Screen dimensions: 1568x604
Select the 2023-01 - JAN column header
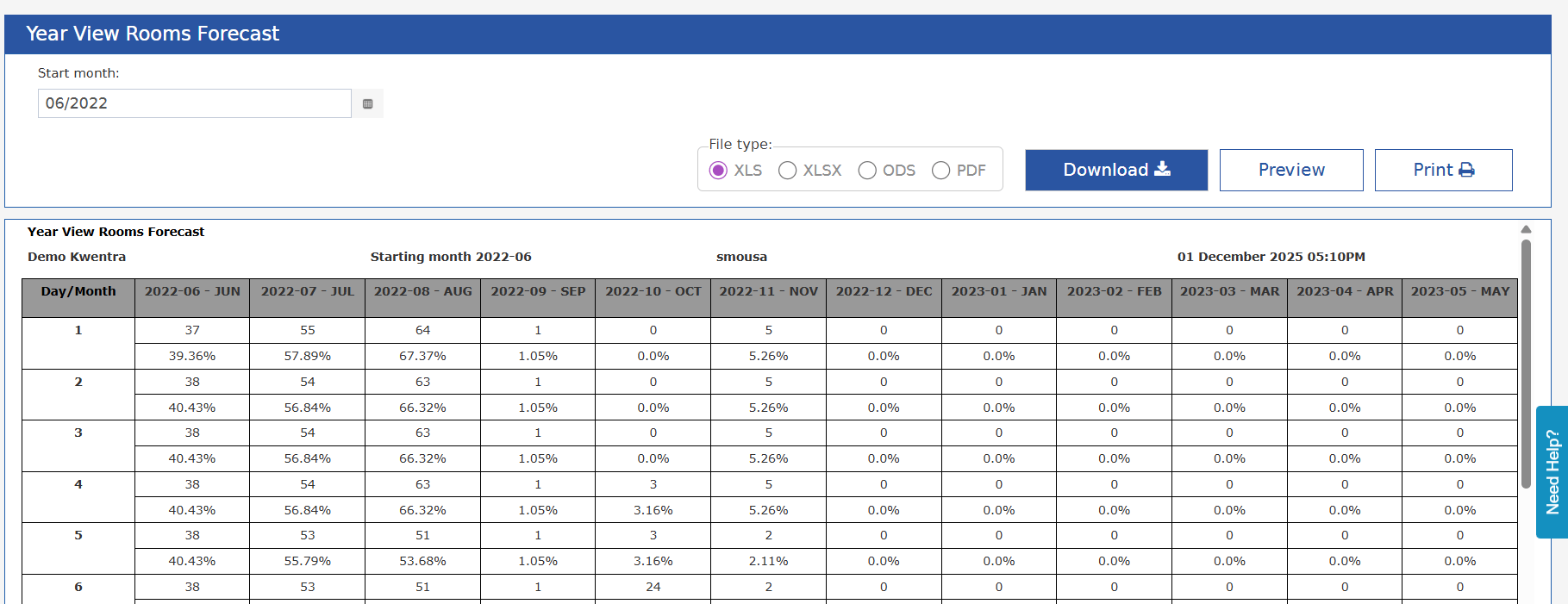pos(999,298)
